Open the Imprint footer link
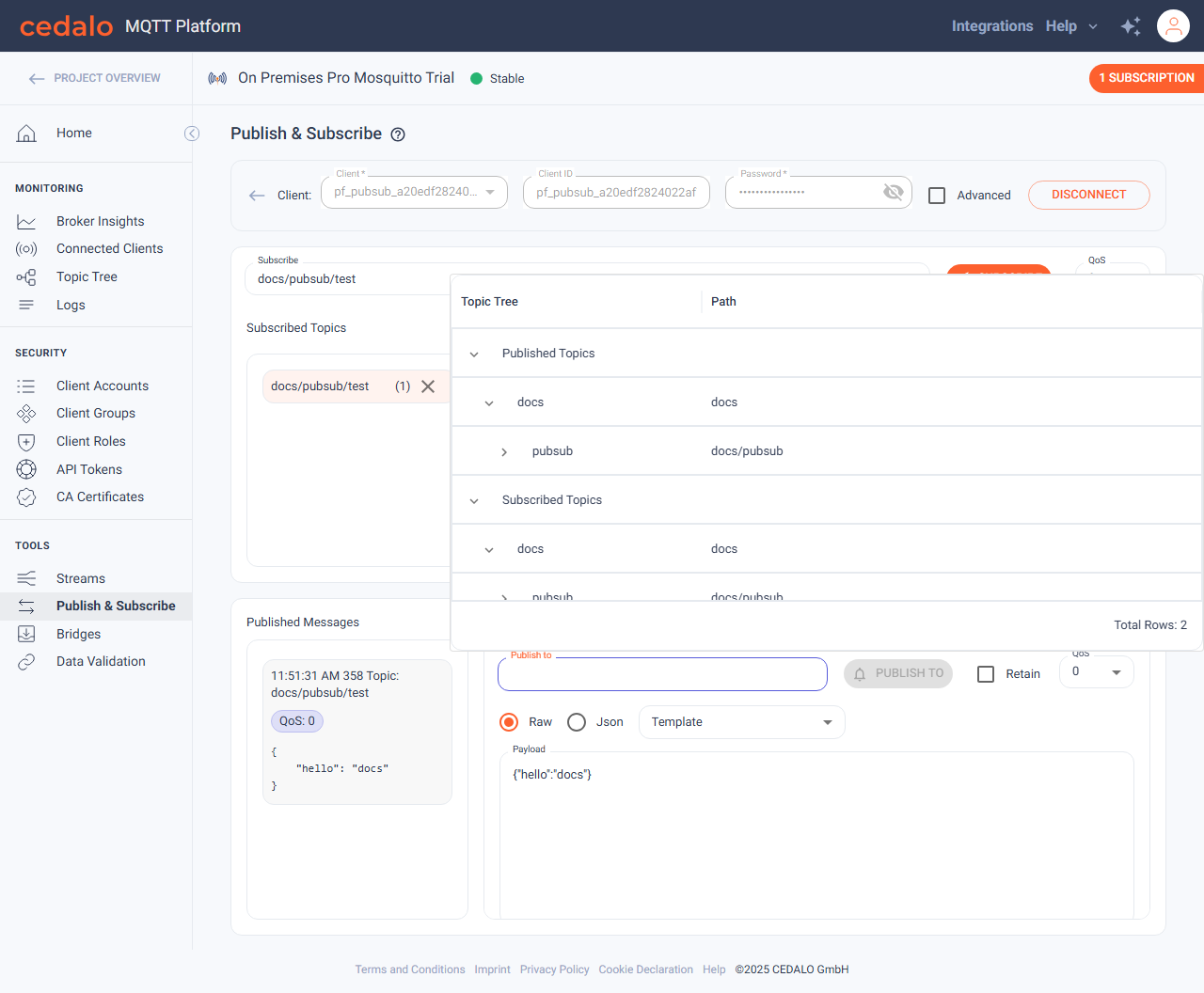 (492, 969)
